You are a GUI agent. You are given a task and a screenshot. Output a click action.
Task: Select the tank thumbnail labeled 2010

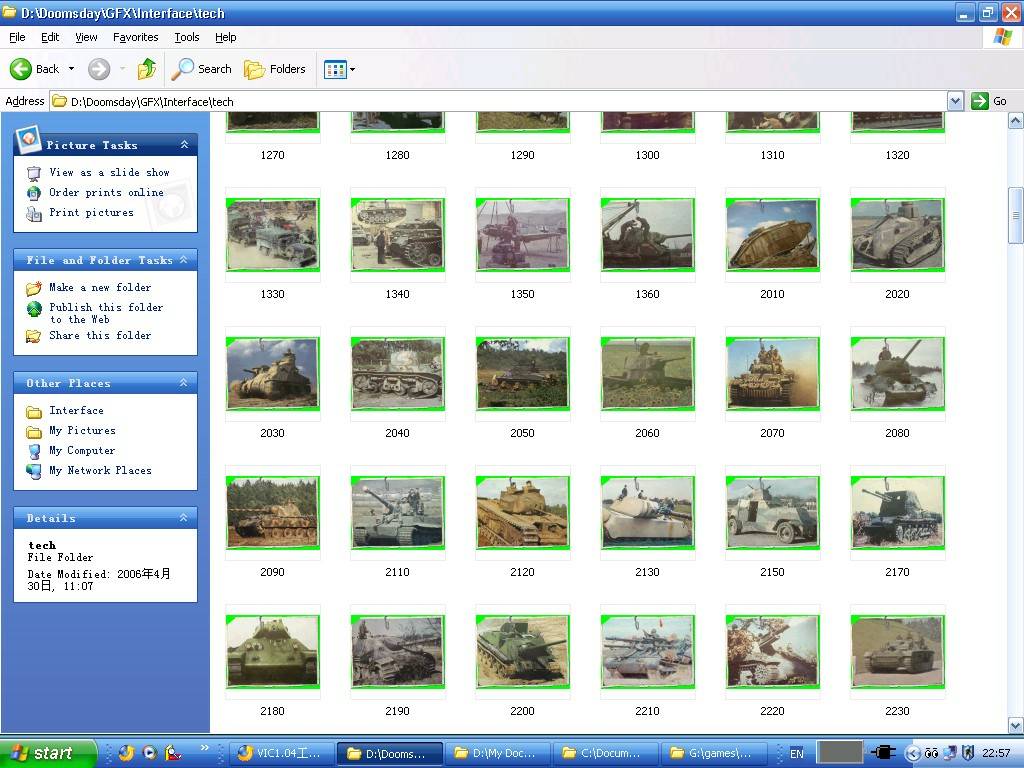772,235
